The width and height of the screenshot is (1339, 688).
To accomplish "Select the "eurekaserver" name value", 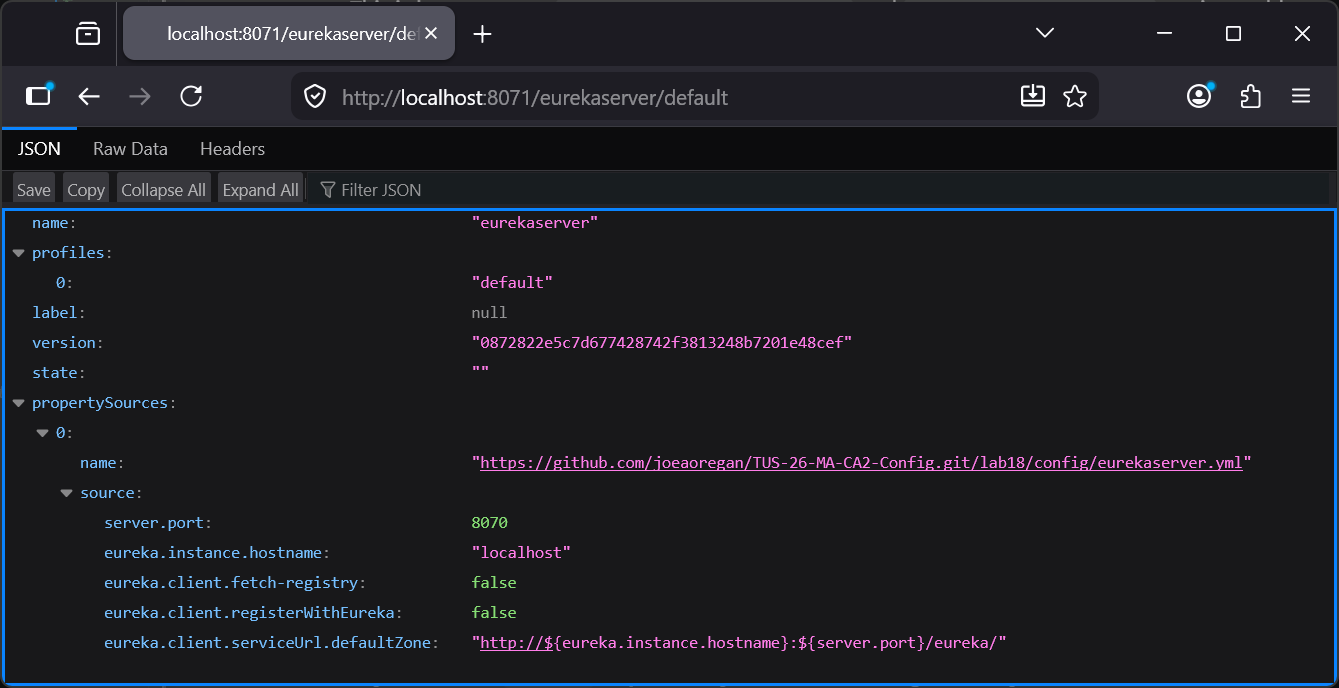I will (535, 223).
